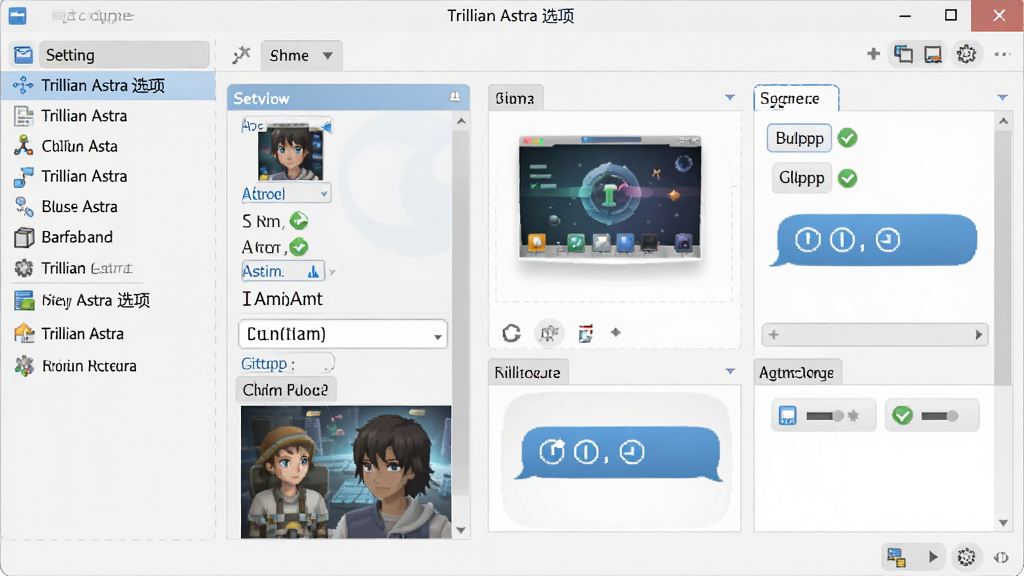This screenshot has width=1024, height=576.
Task: Click the Sggnerce panel up scroll arrow
Action: click(x=1003, y=121)
